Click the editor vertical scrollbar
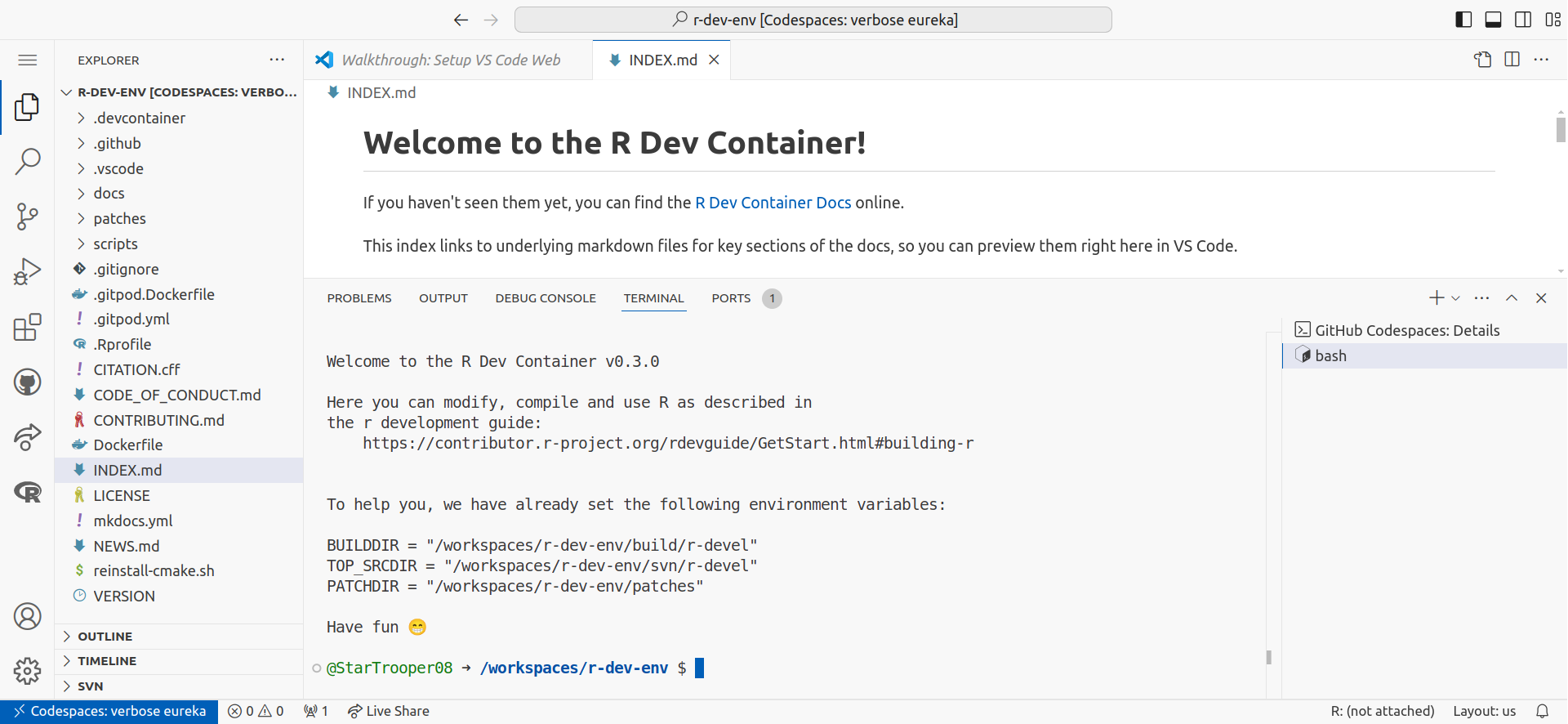Viewport: 1568px width, 724px height. (1560, 130)
